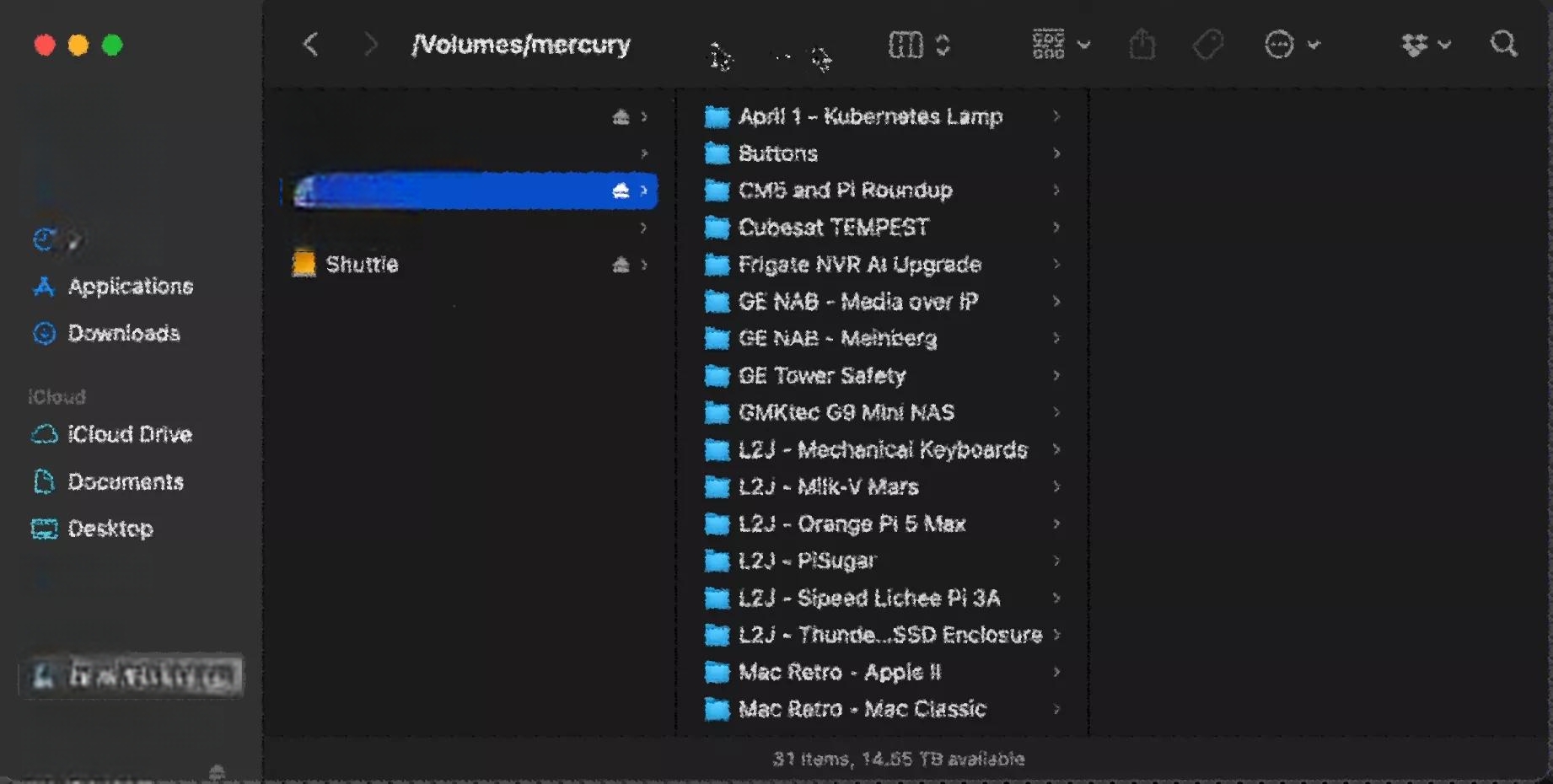
Task: Click the Forward navigation arrow
Action: pyautogui.click(x=370, y=44)
